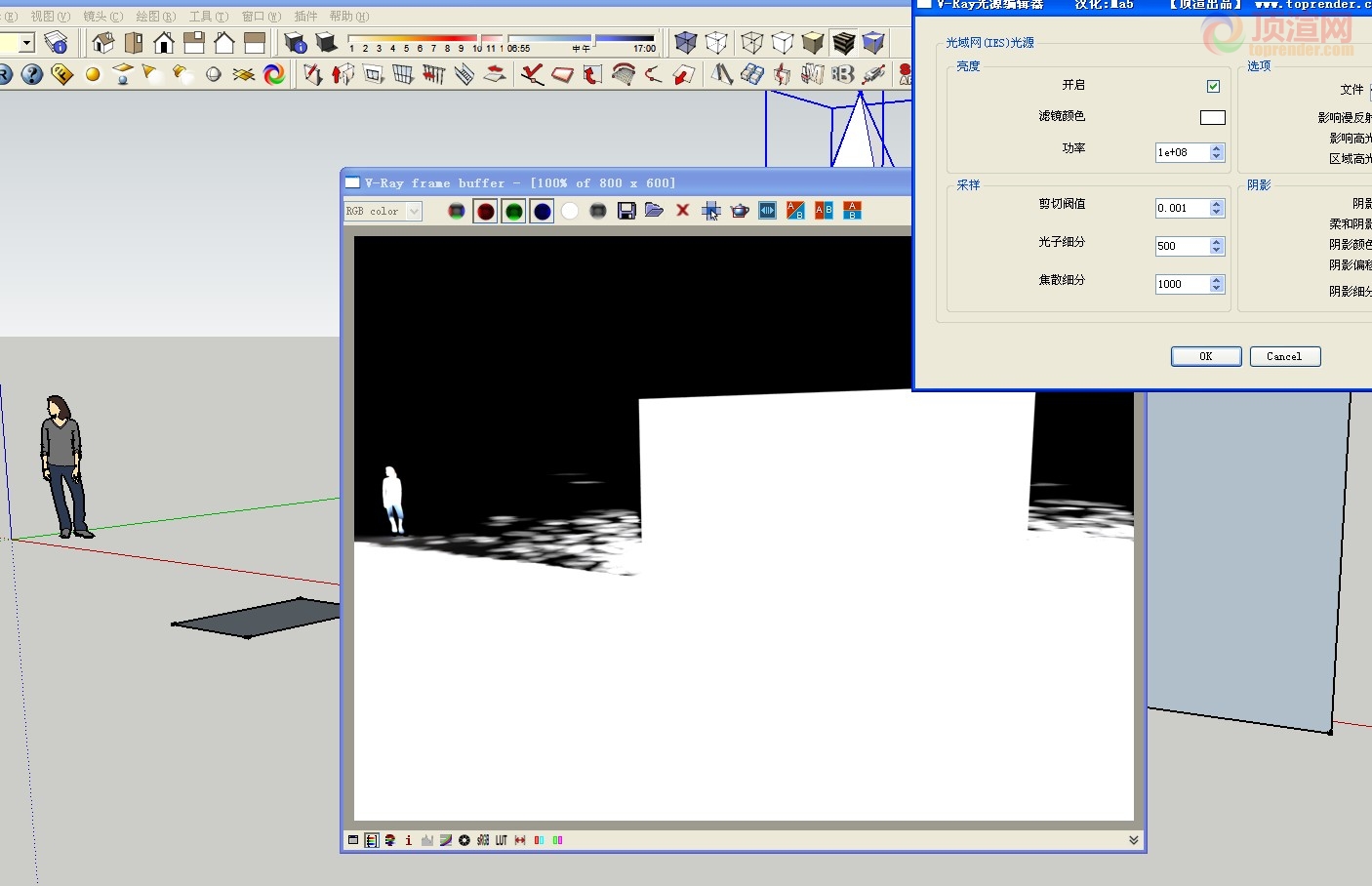Toggle sRGB display in frame buffer status bar
1372x886 pixels.
pos(483,840)
